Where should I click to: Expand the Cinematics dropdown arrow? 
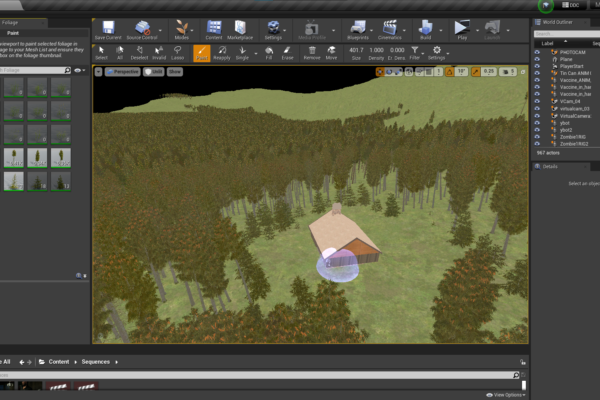point(404,30)
